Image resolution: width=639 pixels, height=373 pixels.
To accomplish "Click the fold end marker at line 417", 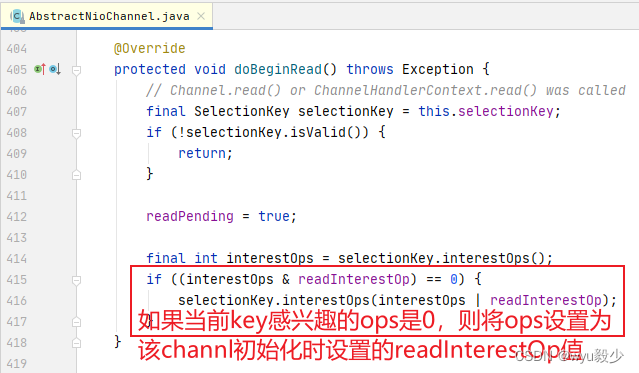I will [x=76, y=322].
